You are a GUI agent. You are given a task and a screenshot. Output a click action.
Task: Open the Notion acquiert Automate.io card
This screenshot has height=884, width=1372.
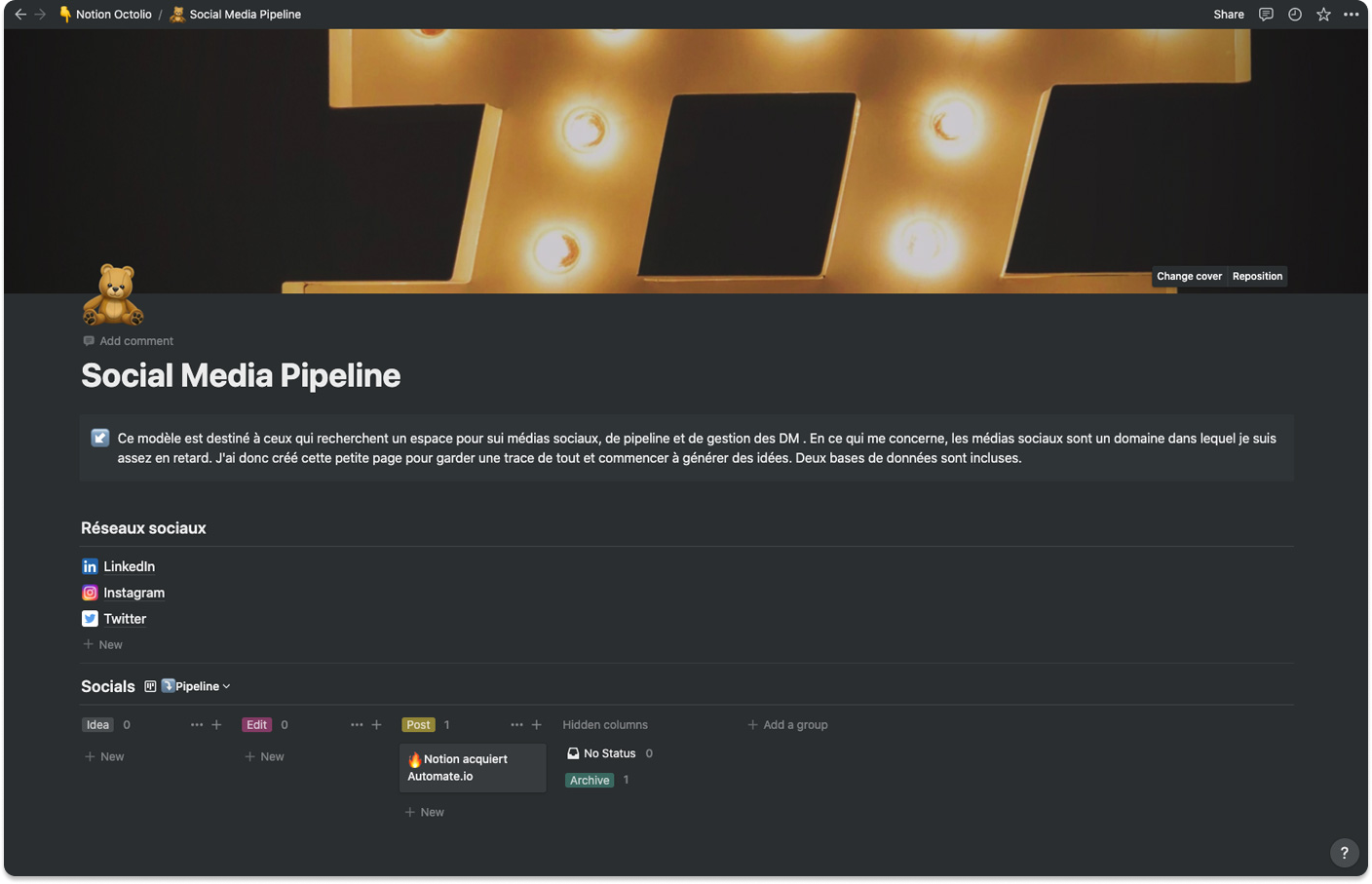click(473, 768)
